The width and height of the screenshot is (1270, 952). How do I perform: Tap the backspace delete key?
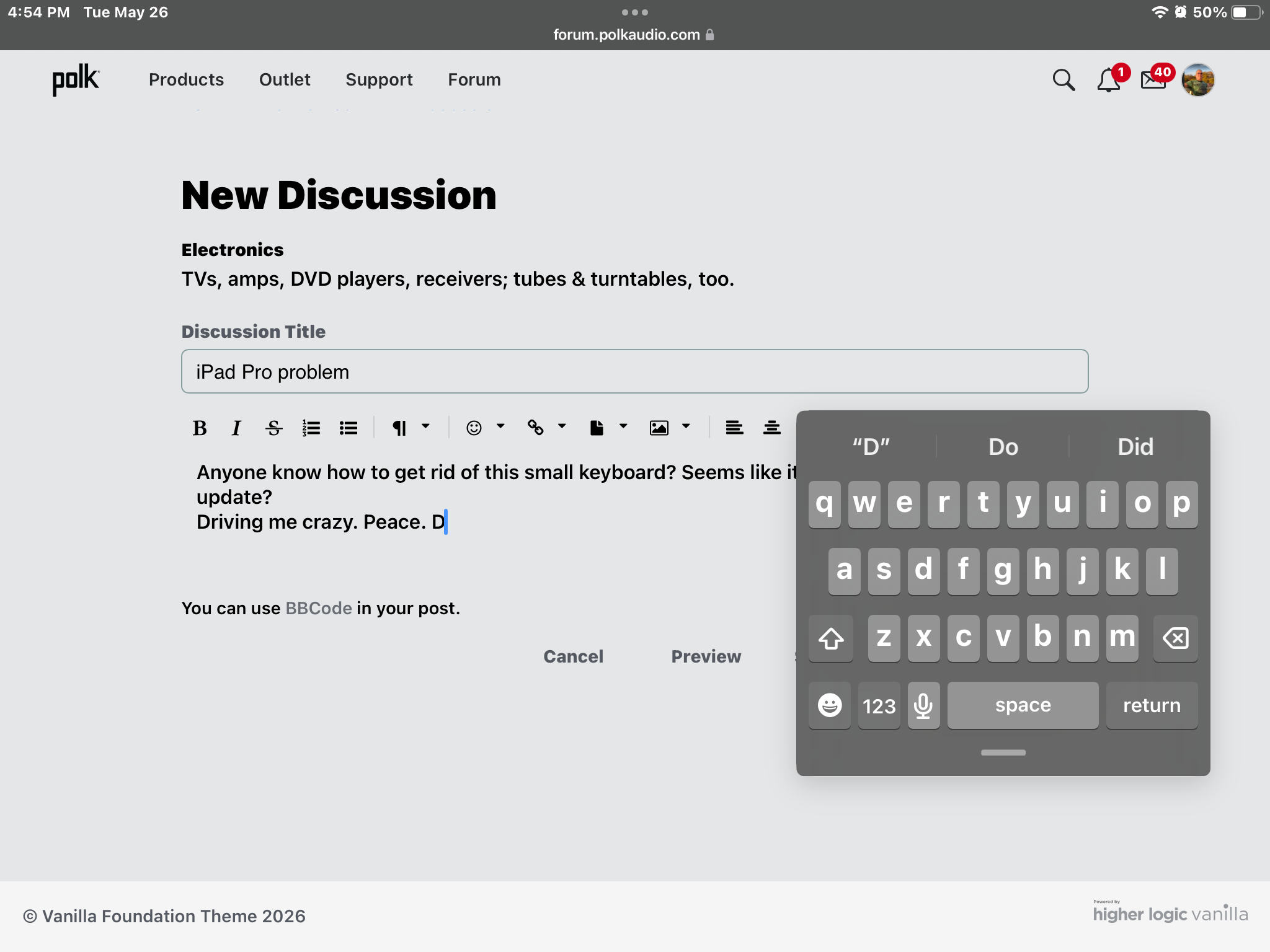point(1176,638)
